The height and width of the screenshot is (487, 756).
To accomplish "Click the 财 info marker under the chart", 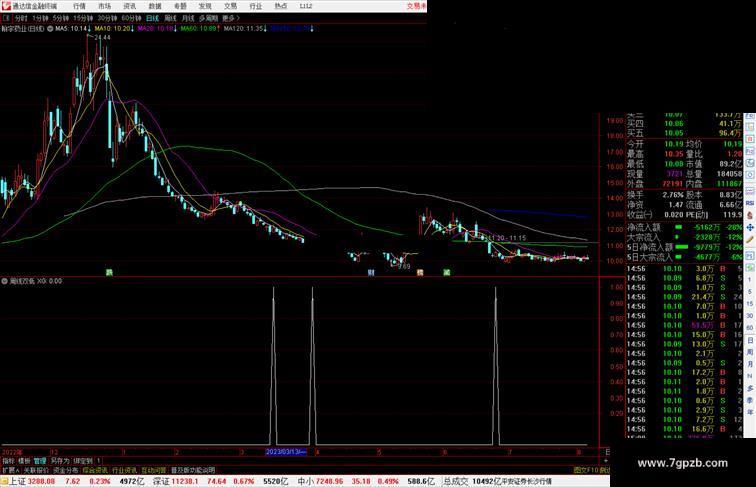I will pyautogui.click(x=371, y=272).
